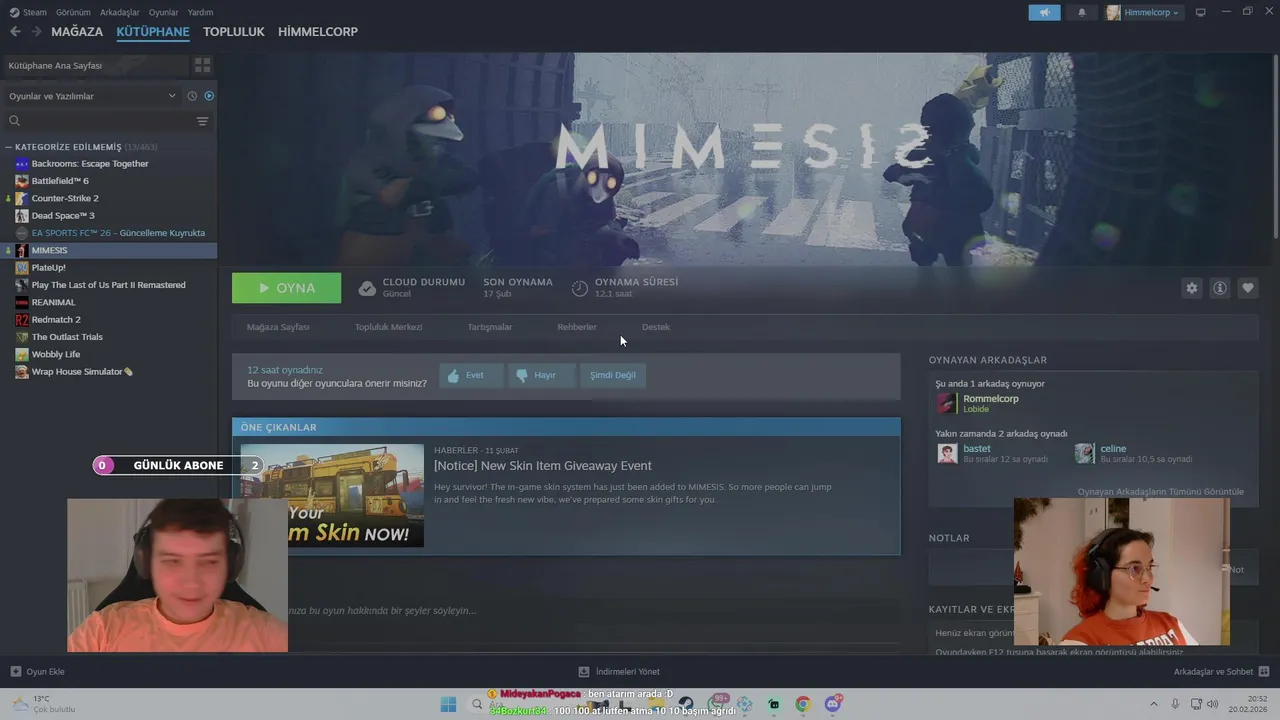The image size is (1280, 720).
Task: Click the Hayır thumbs-down button
Action: coord(541,375)
